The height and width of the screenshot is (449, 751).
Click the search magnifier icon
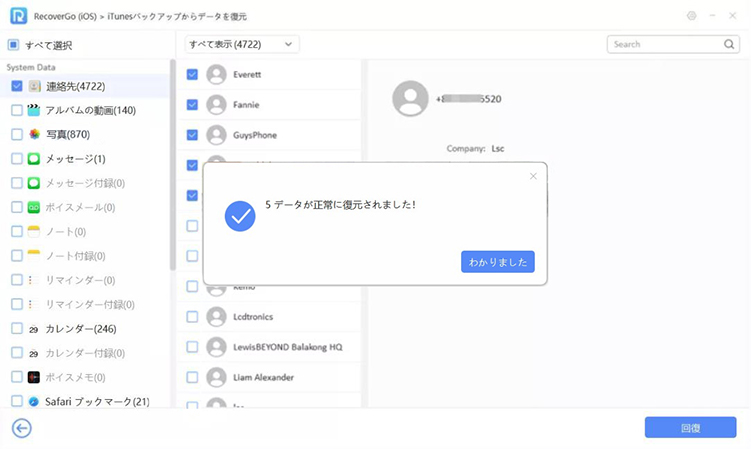click(x=729, y=44)
